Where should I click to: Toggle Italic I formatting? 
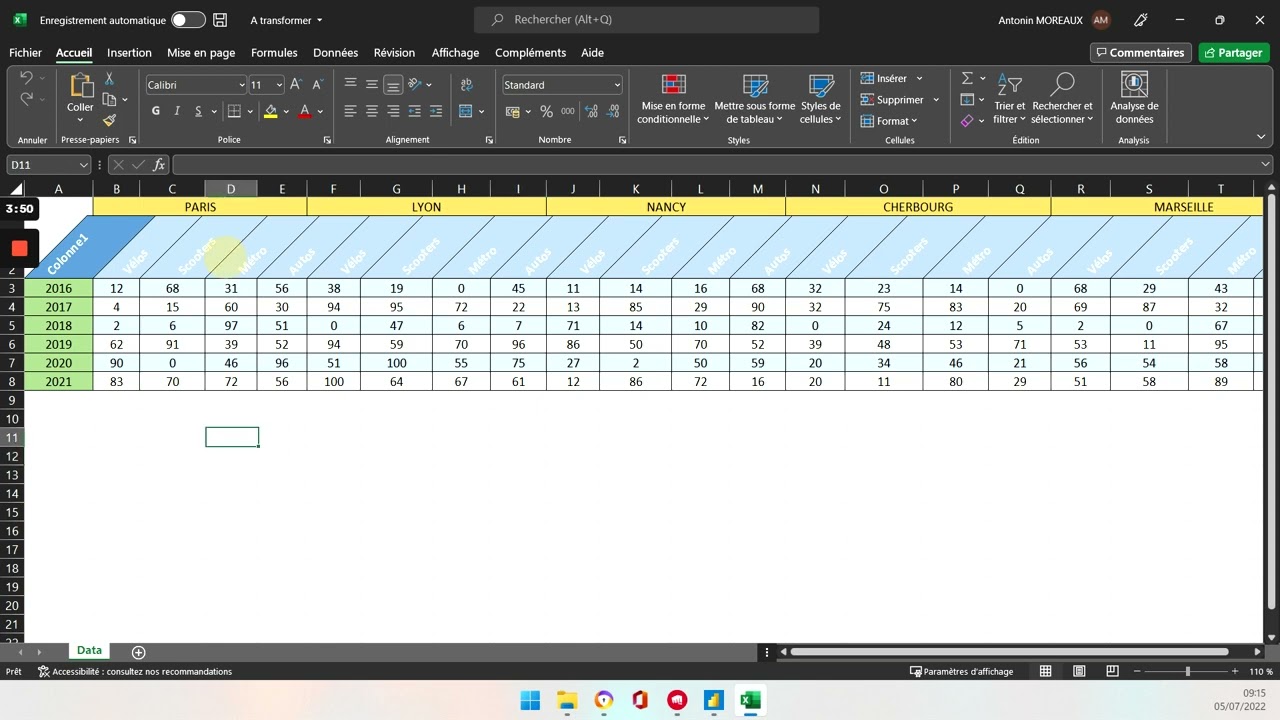point(177,111)
